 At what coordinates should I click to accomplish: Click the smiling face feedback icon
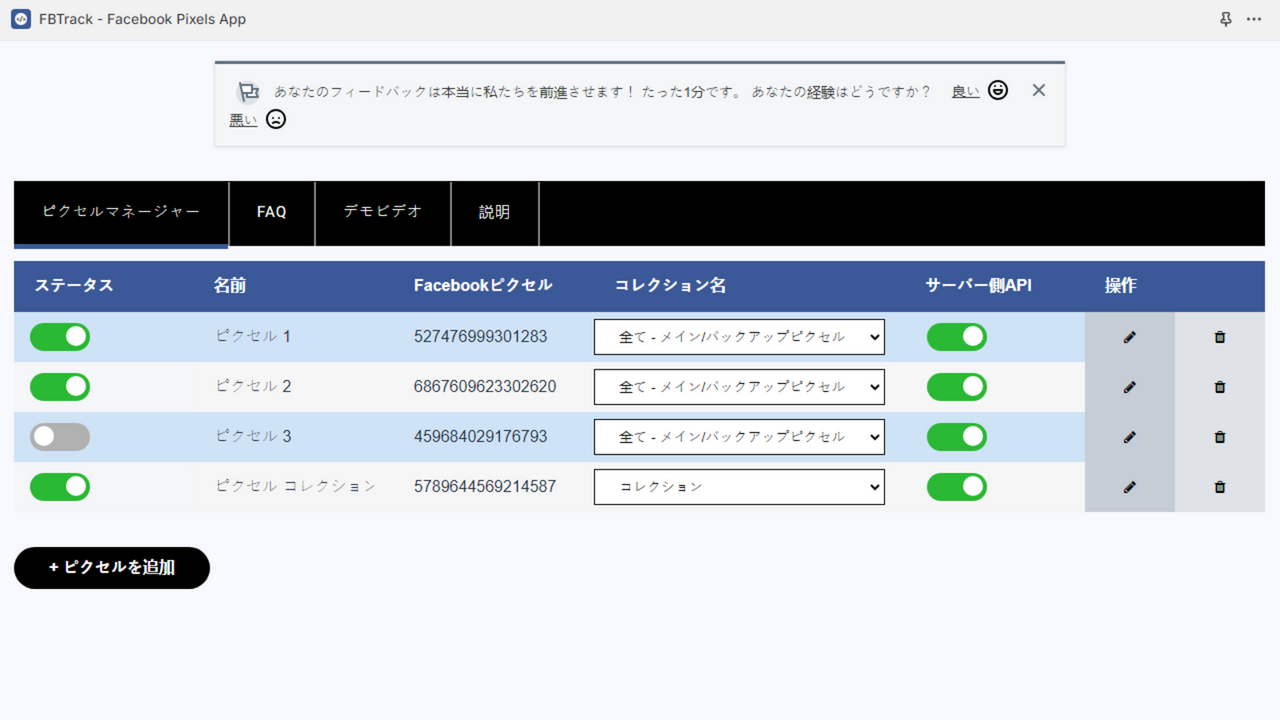coord(998,90)
